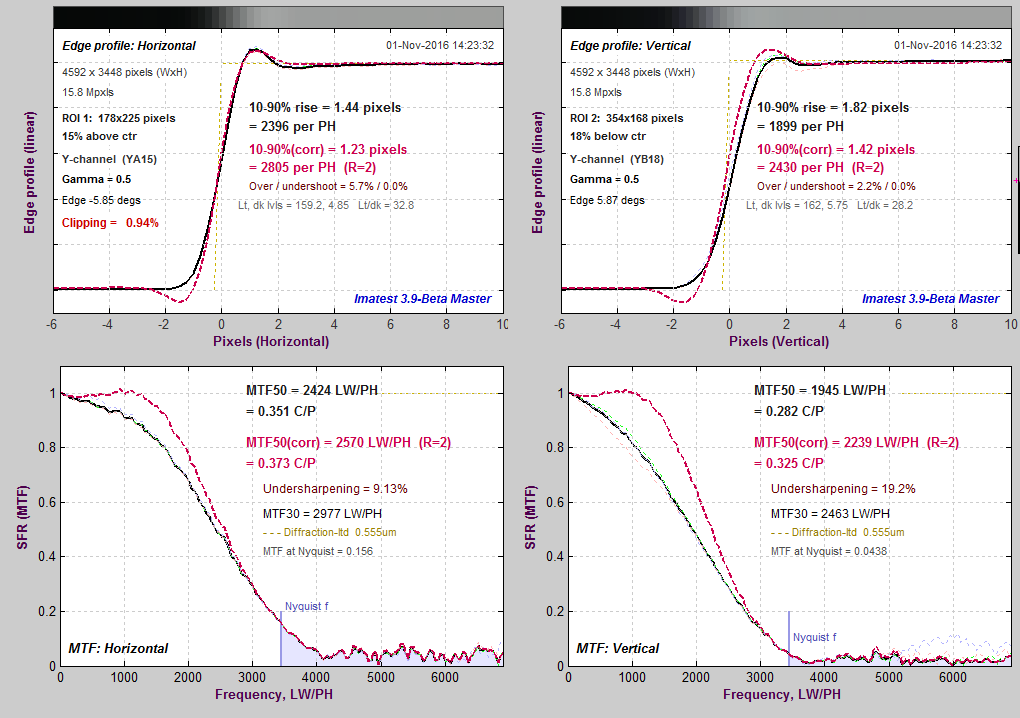Viewport: 1020px width, 718px height.
Task: Click 'MTF50 = 2424 LW/PH' value
Action: (312, 390)
